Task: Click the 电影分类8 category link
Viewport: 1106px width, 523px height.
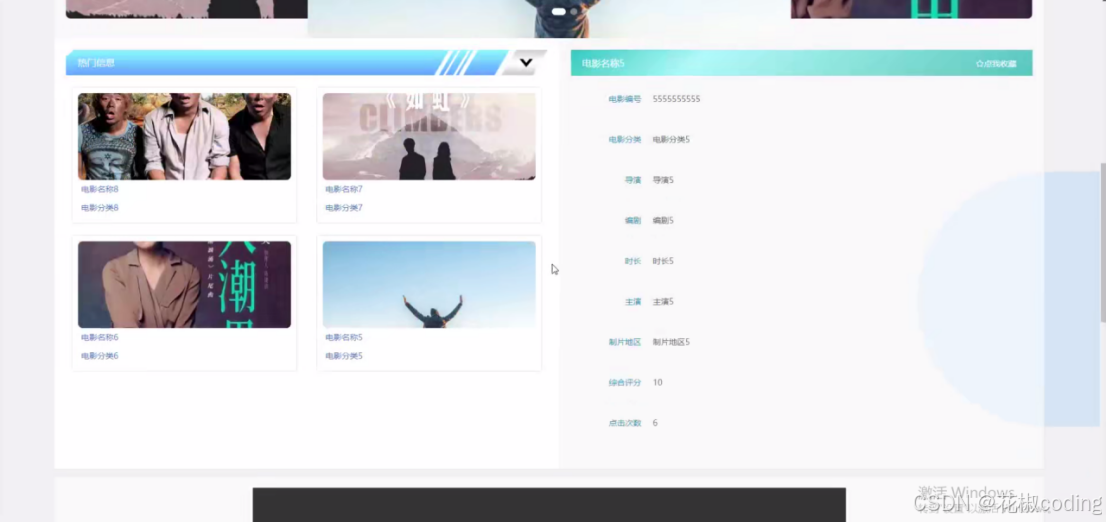Action: point(99,208)
